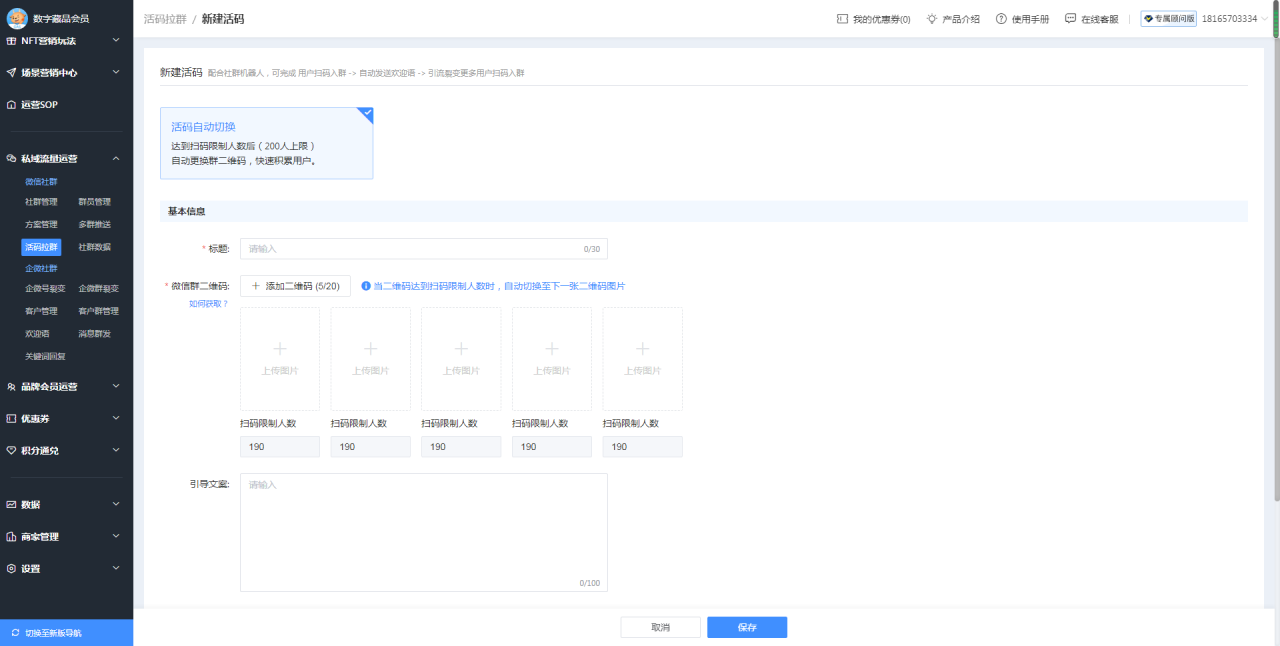Collapse the 私域流量运营 sidebar section
Screen dimensions: 1280x646
[116, 158]
